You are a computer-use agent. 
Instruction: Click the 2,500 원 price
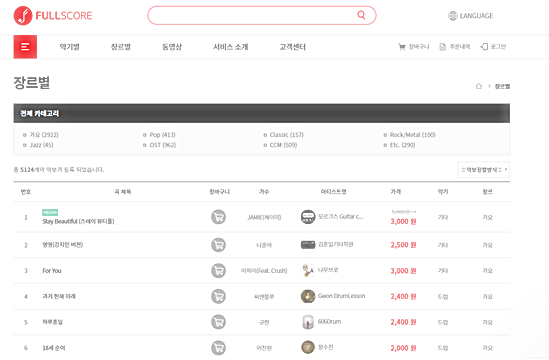[x=403, y=245]
